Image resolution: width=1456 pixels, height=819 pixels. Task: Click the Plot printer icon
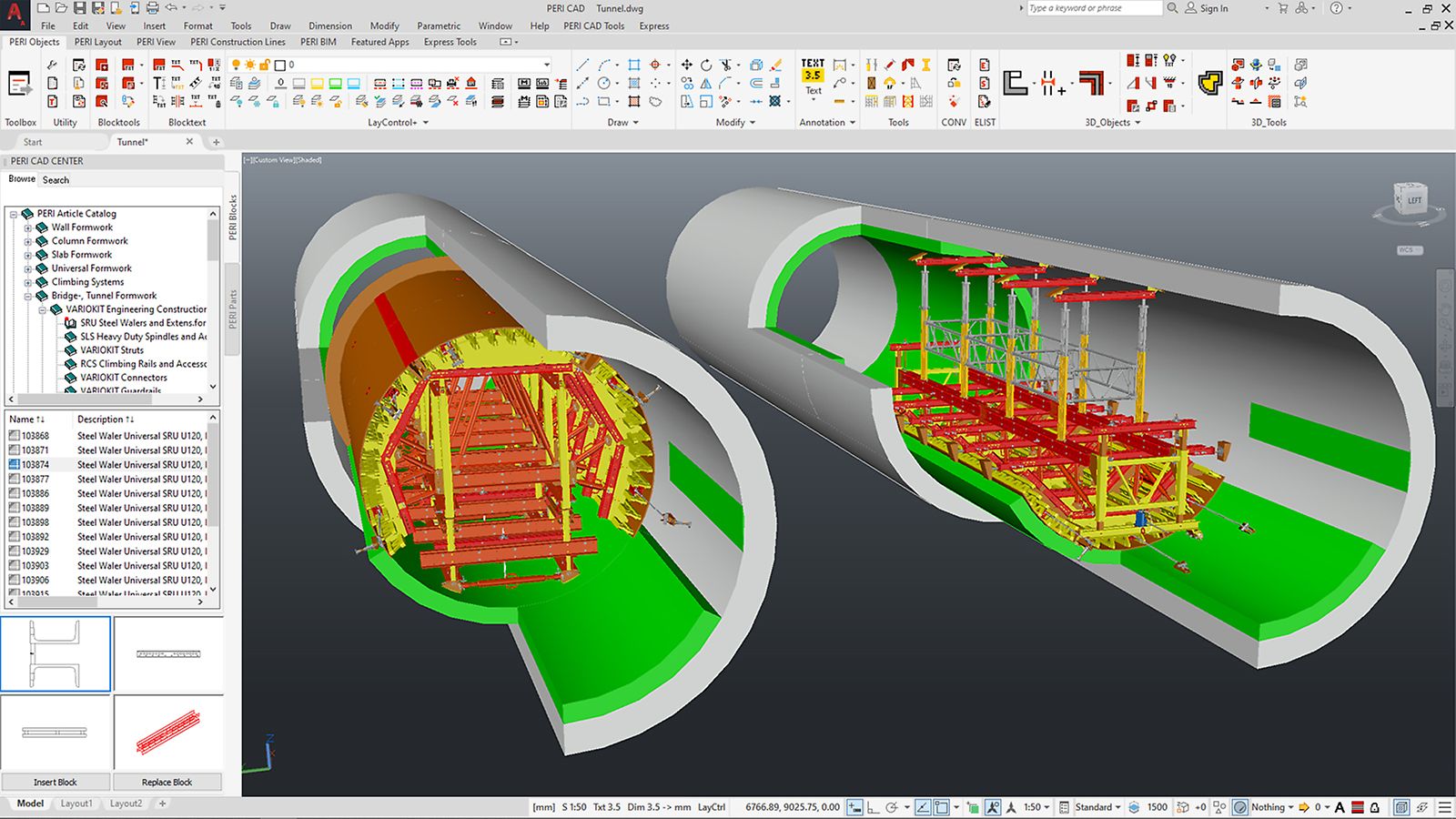[152, 8]
